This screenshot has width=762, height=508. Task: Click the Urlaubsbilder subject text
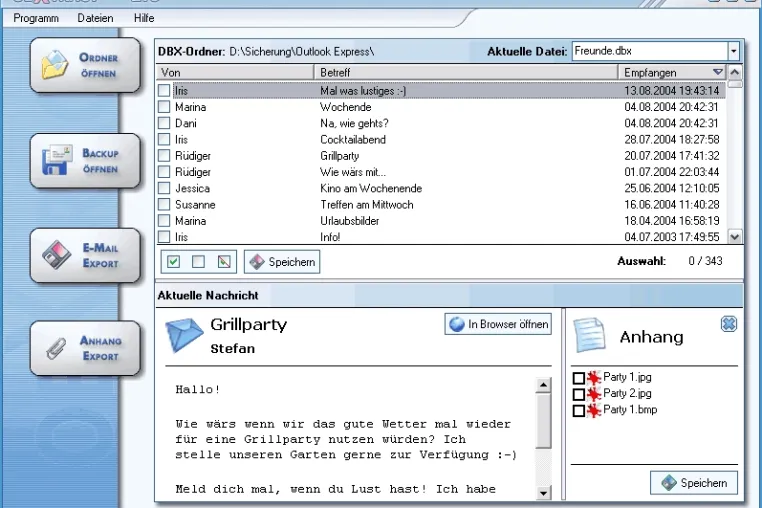pos(349,221)
